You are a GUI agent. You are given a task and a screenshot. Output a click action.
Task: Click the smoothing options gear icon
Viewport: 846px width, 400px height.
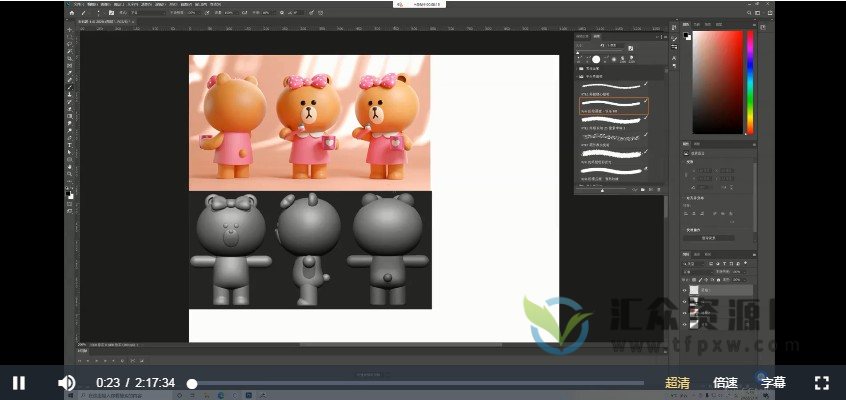[282, 12]
